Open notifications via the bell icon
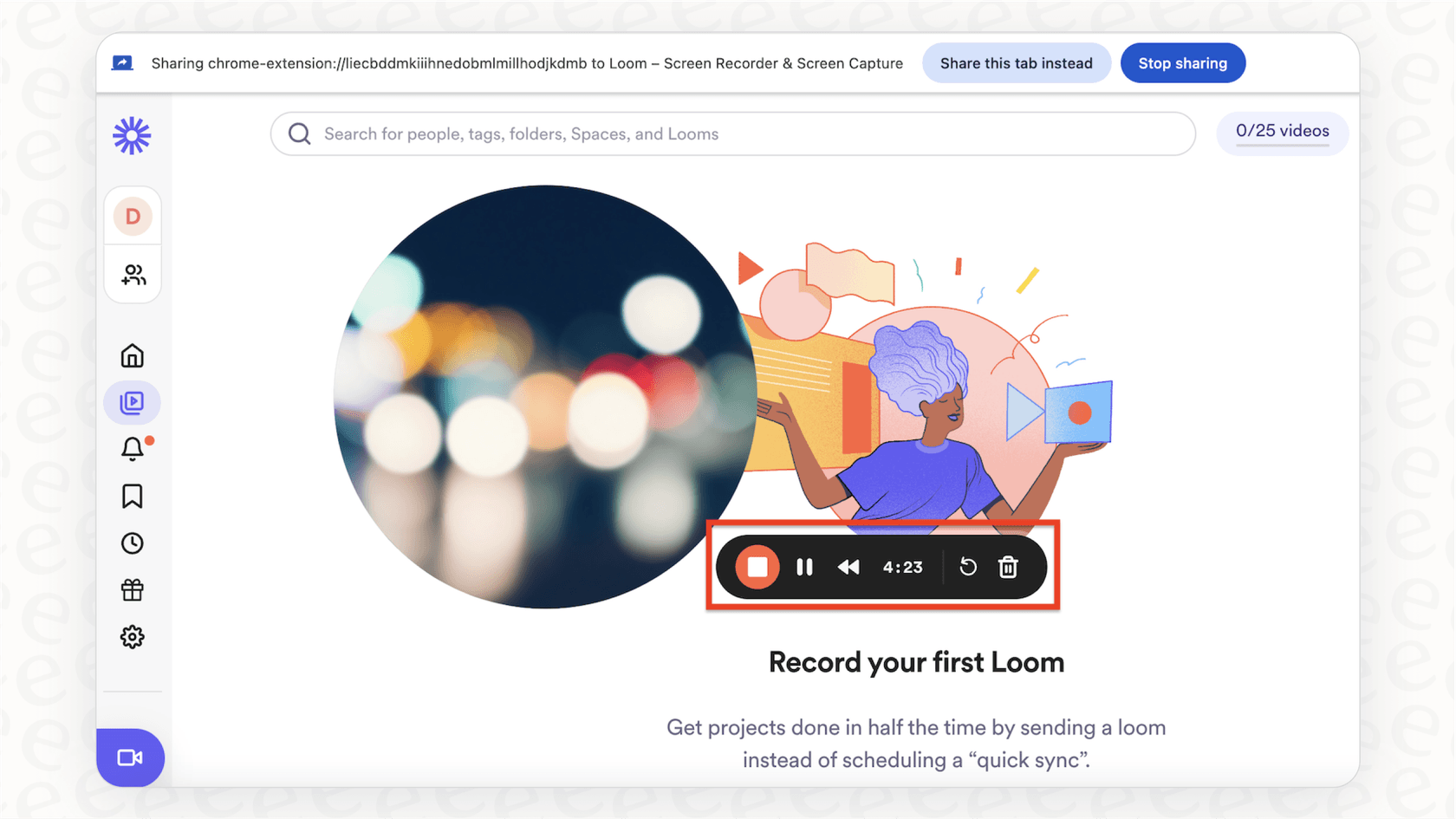The image size is (1456, 819). [x=132, y=449]
